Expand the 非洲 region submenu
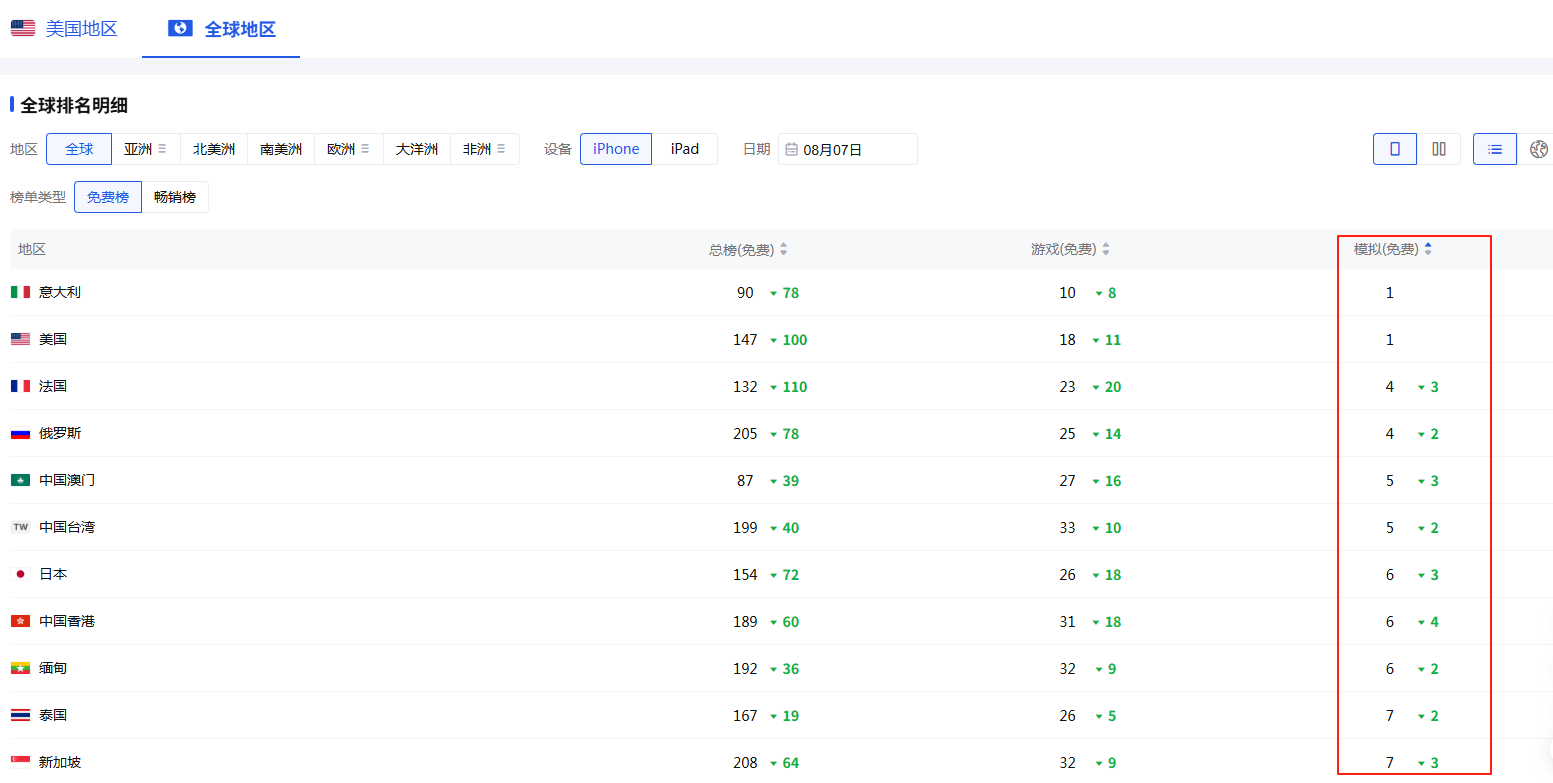 (x=501, y=149)
